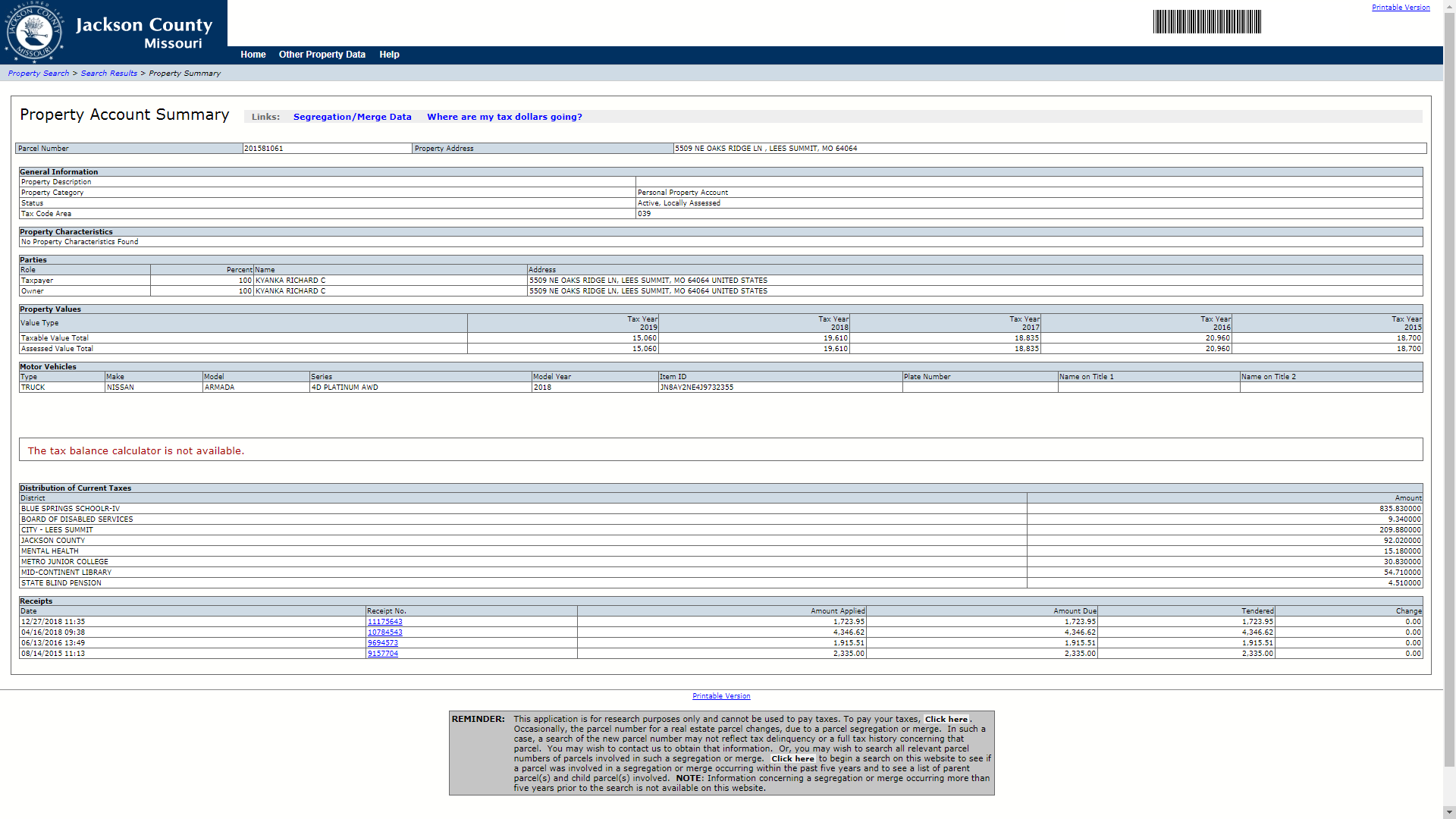Open Other Property Data menu
Viewport: 1456px width, 819px height.
pos(322,55)
